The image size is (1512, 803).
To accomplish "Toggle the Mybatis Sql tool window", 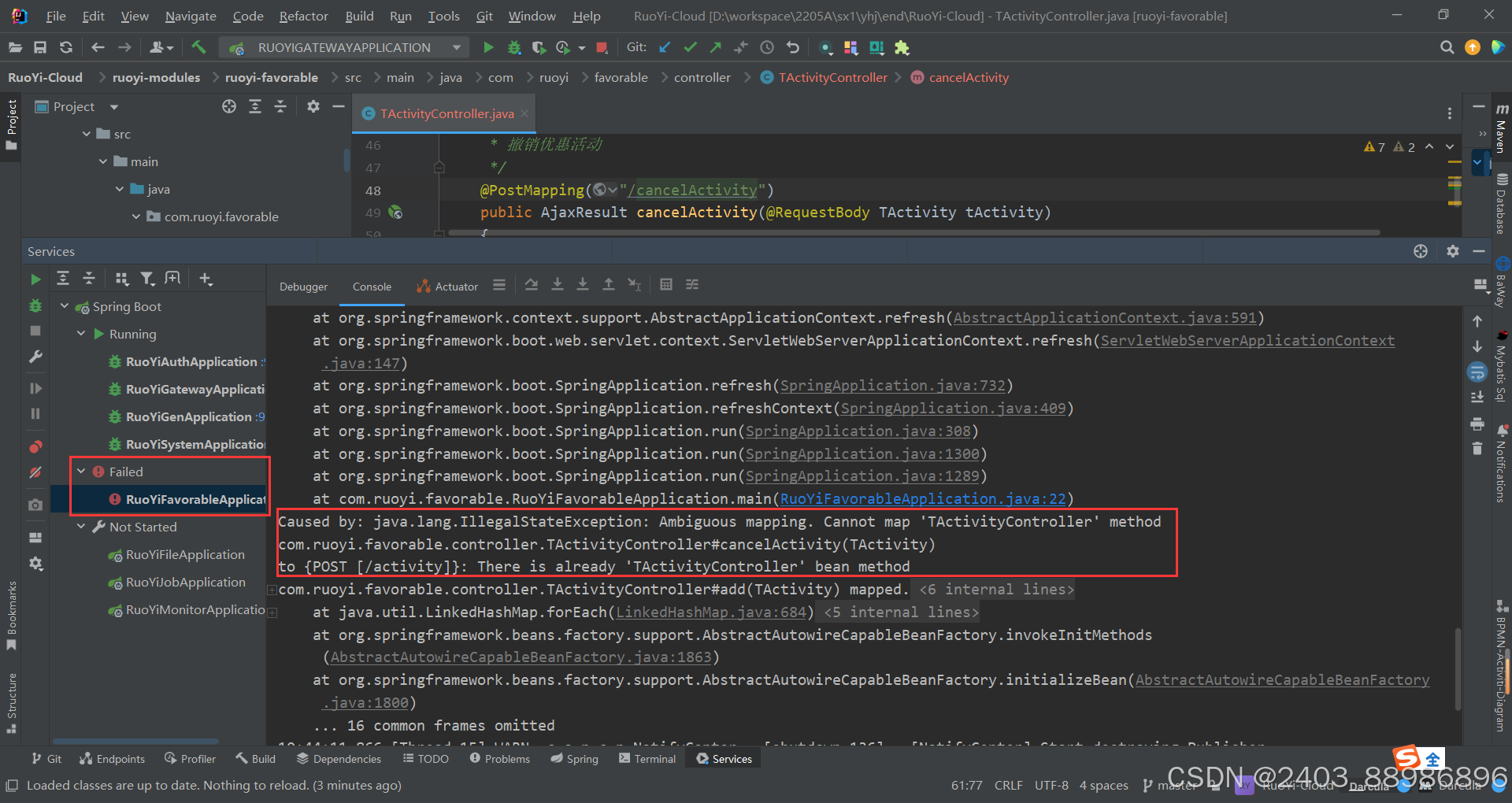I will pyautogui.click(x=1501, y=365).
